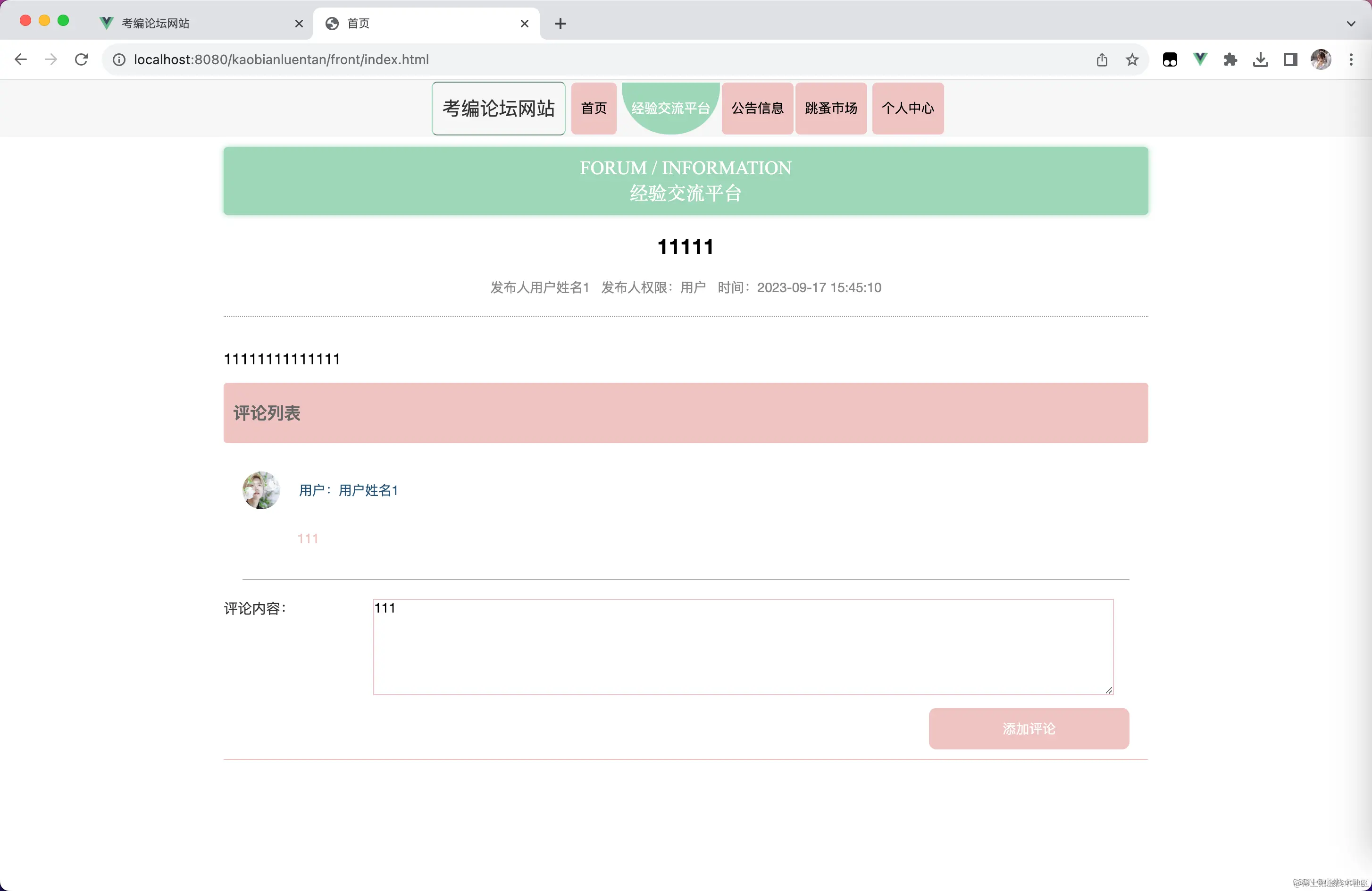Viewport: 1372px width, 891px height.
Task: Open the downloads icon in browser toolbar
Action: point(1260,59)
